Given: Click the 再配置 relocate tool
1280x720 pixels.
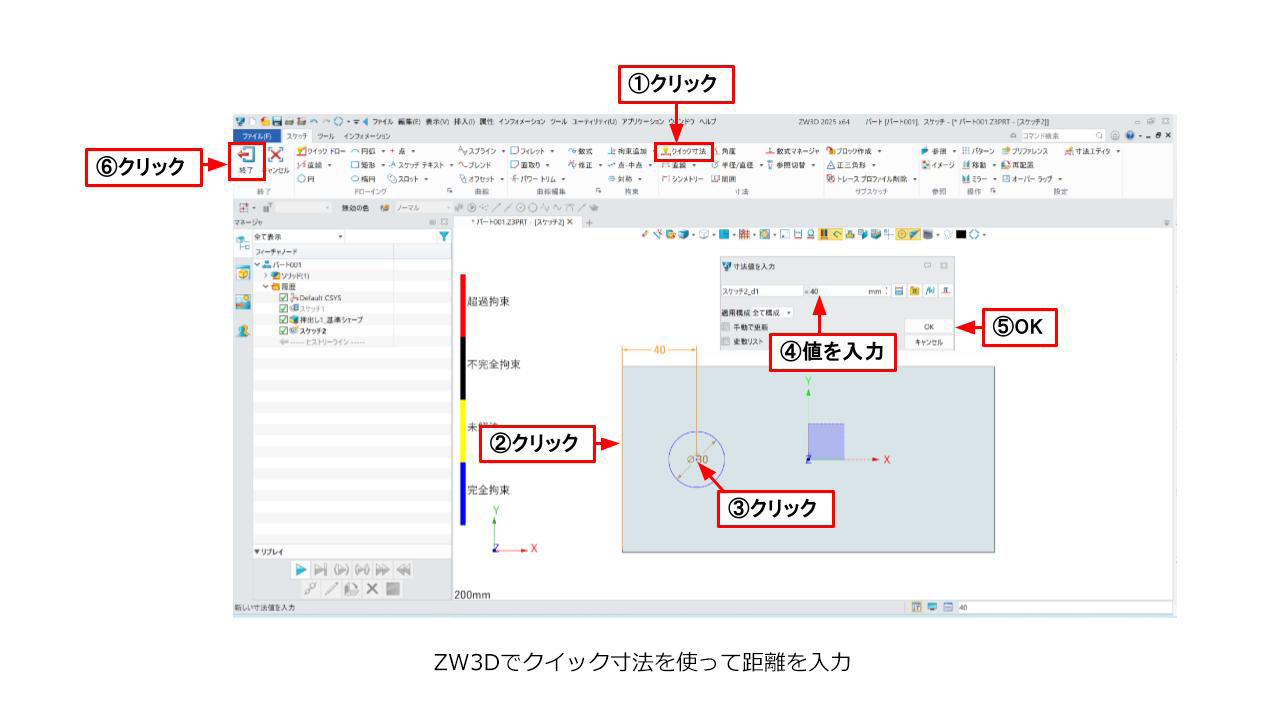Looking at the screenshot, I should click(x=1017, y=165).
